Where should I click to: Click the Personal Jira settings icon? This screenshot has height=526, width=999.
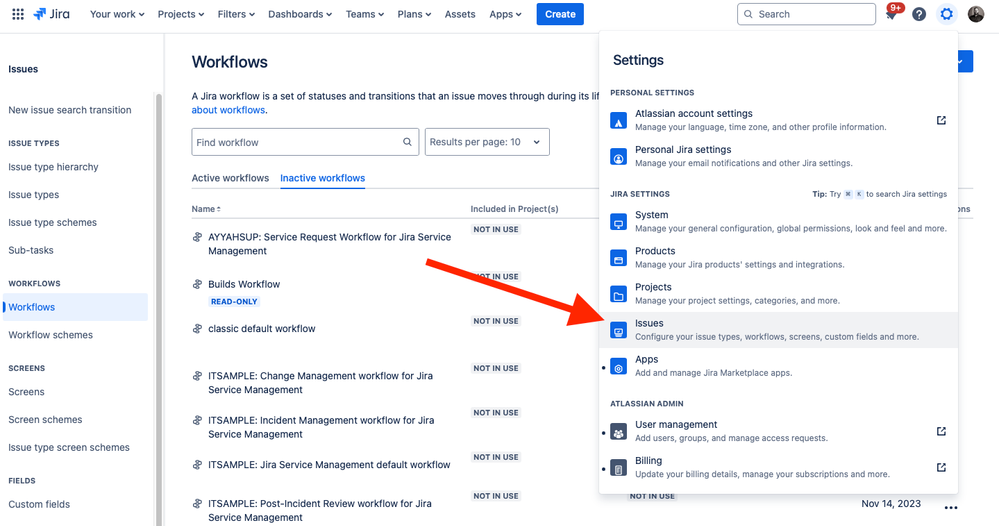click(x=618, y=157)
